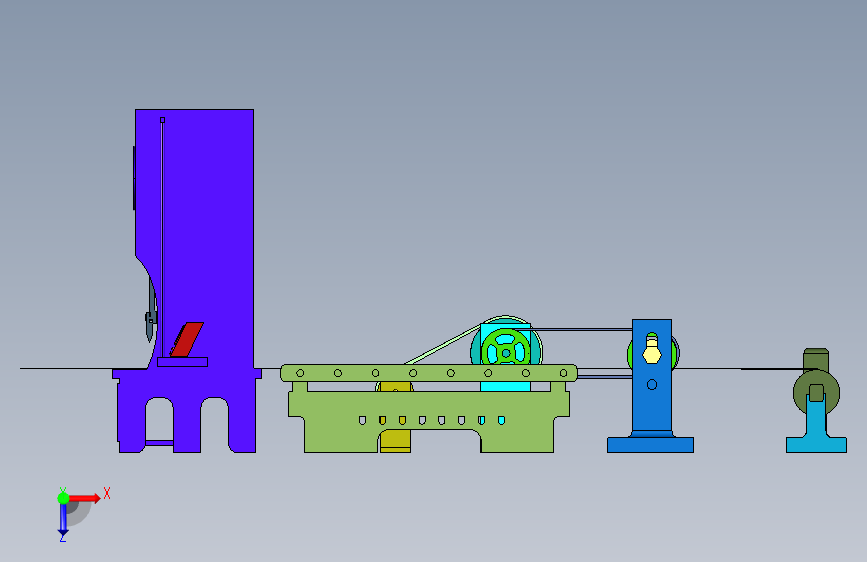Click the green Y axis dot of the triad
867x562 pixels.
click(x=63, y=498)
